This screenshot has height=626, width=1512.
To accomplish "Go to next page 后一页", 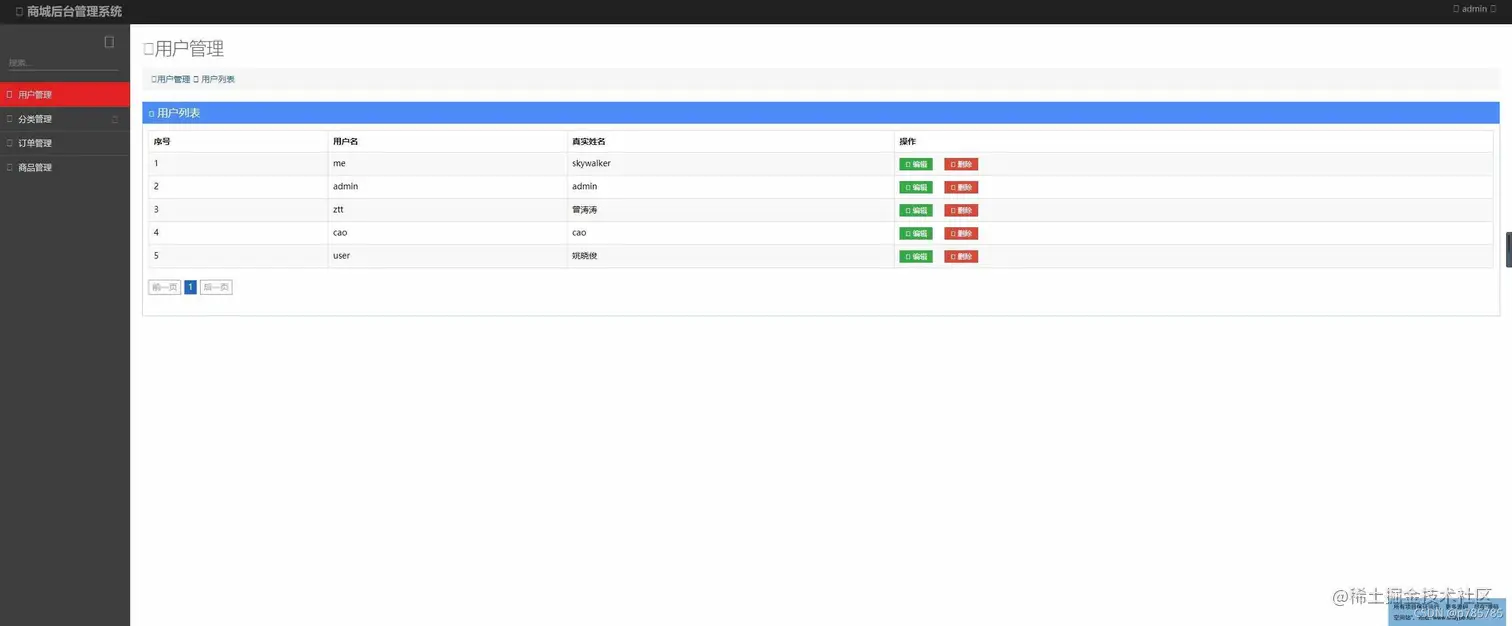I will (216, 287).
